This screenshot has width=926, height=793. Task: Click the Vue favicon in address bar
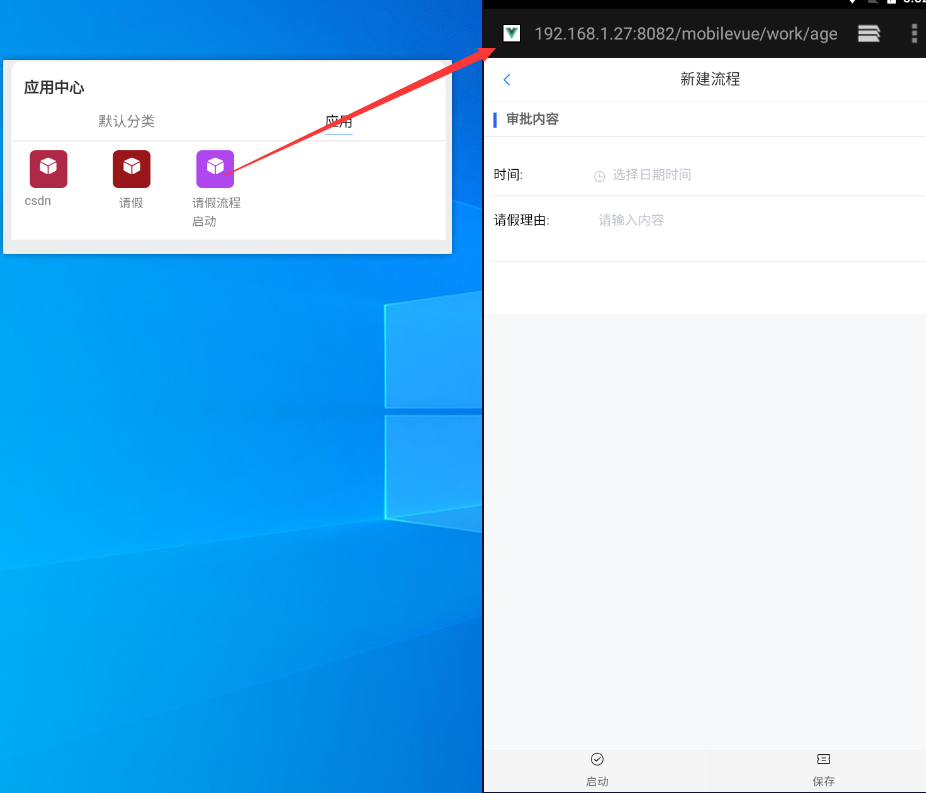tap(511, 33)
